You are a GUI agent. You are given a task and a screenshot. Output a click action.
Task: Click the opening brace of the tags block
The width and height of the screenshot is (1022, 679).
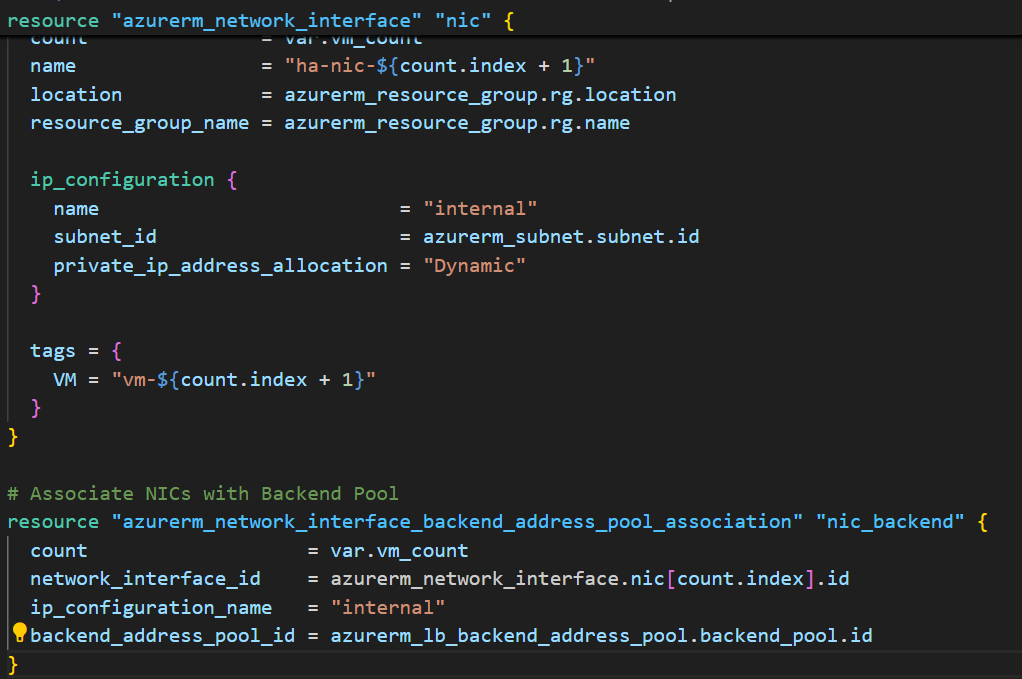tap(116, 351)
